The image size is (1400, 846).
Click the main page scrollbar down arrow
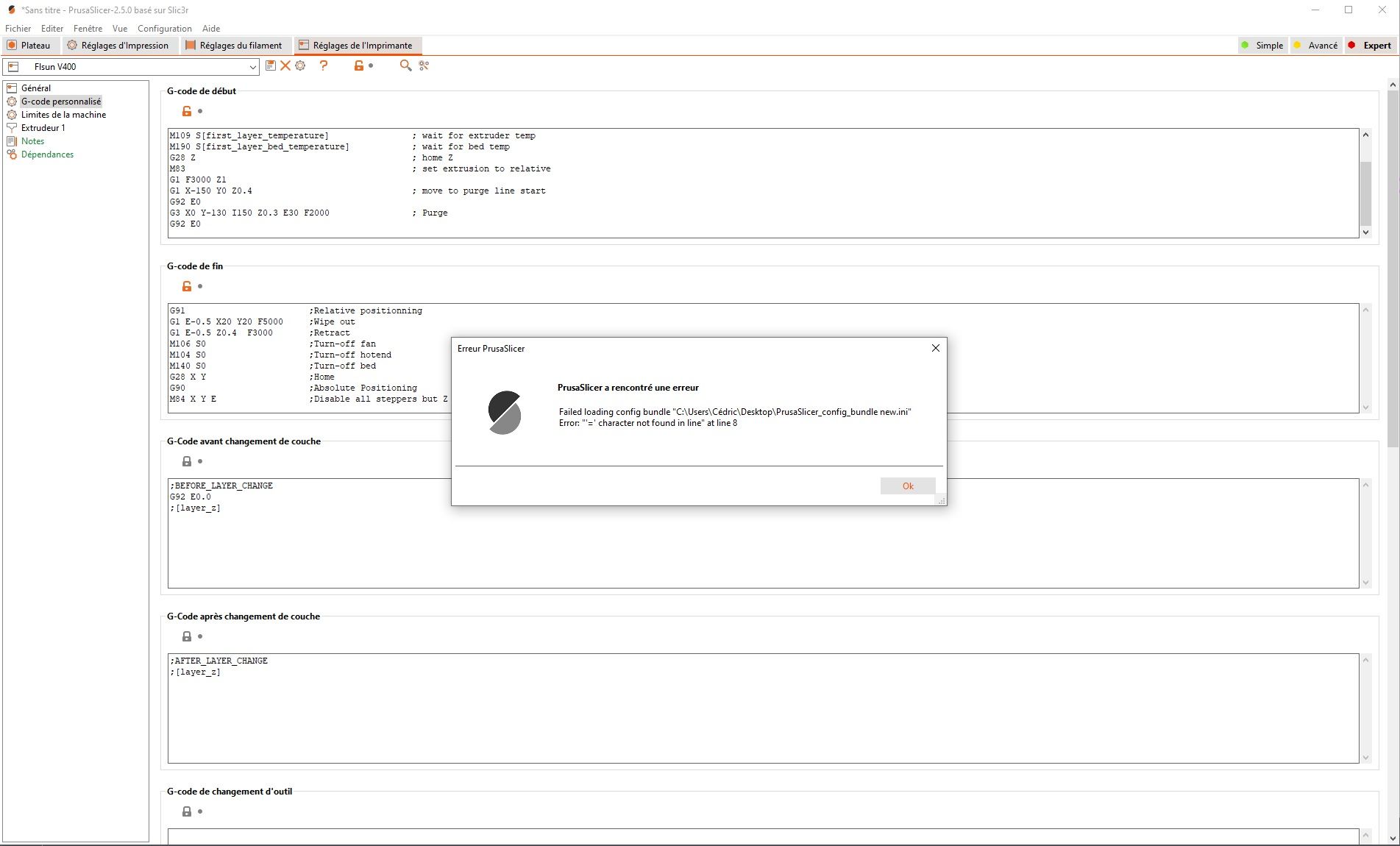pyautogui.click(x=1393, y=838)
